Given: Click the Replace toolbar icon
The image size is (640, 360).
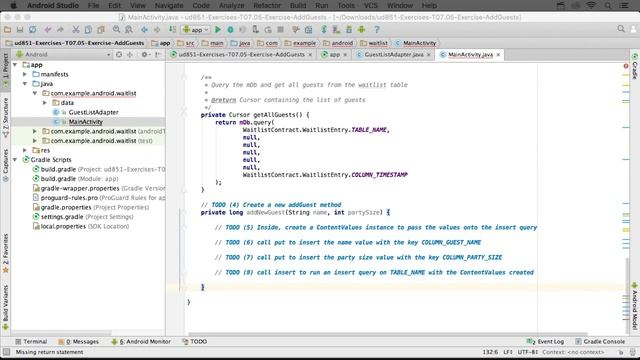Looking at the screenshot, I should [x=129, y=30].
